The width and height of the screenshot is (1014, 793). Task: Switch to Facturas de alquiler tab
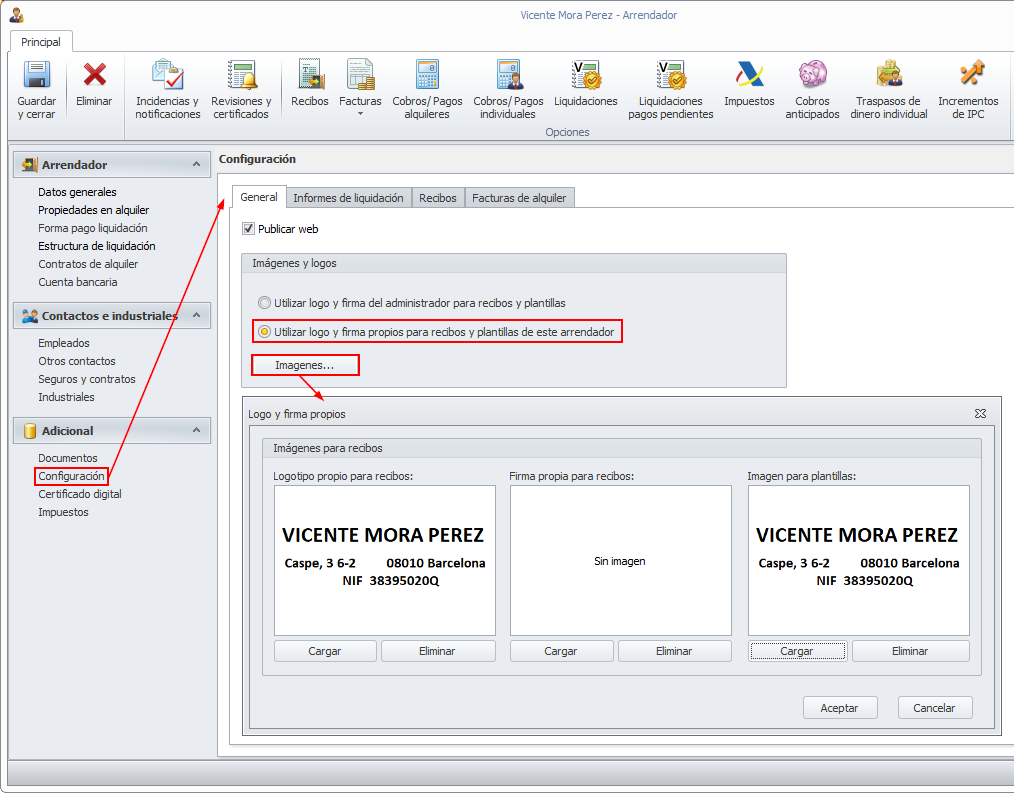coord(519,198)
